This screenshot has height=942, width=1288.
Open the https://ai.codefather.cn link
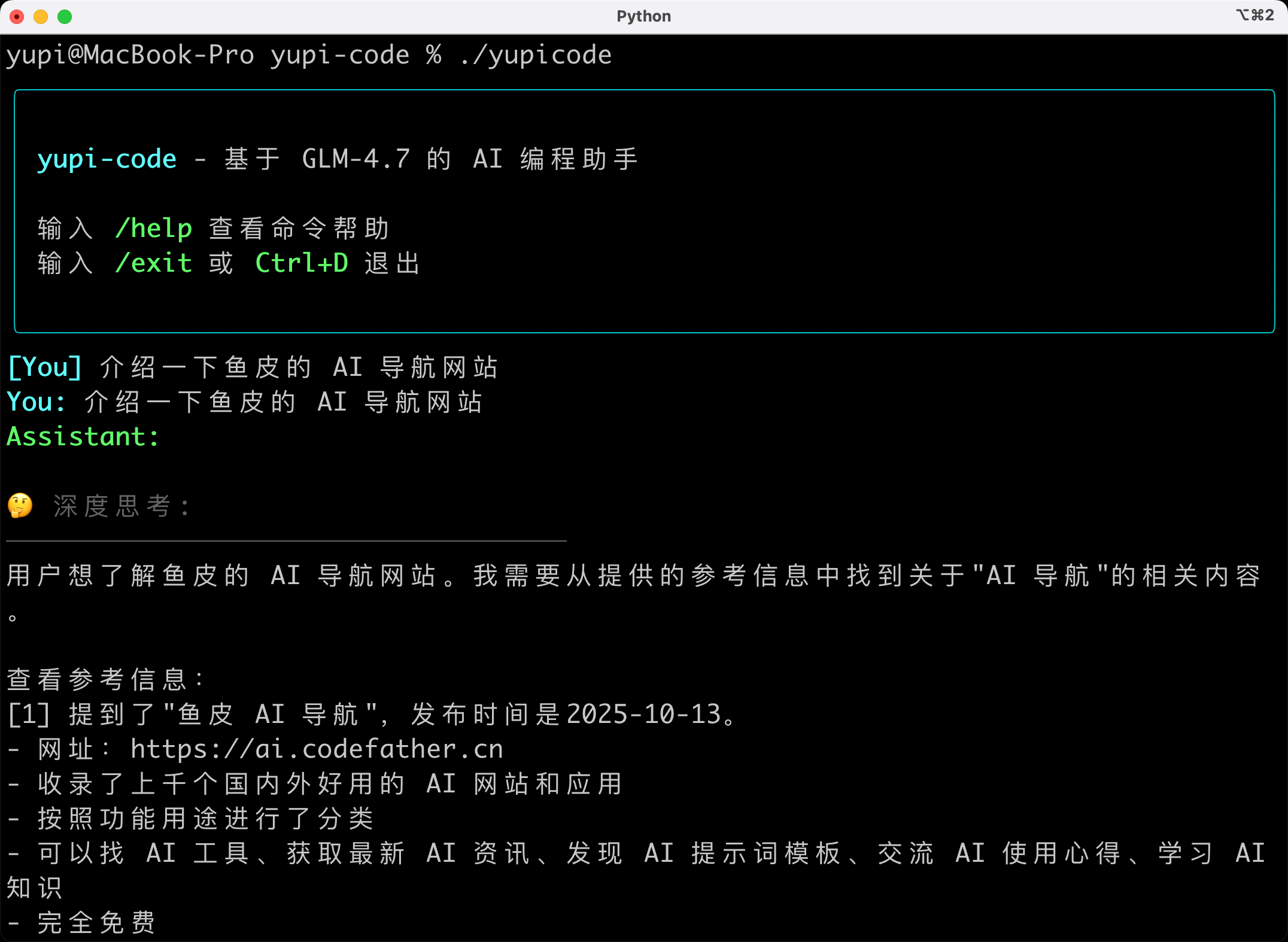(x=317, y=749)
